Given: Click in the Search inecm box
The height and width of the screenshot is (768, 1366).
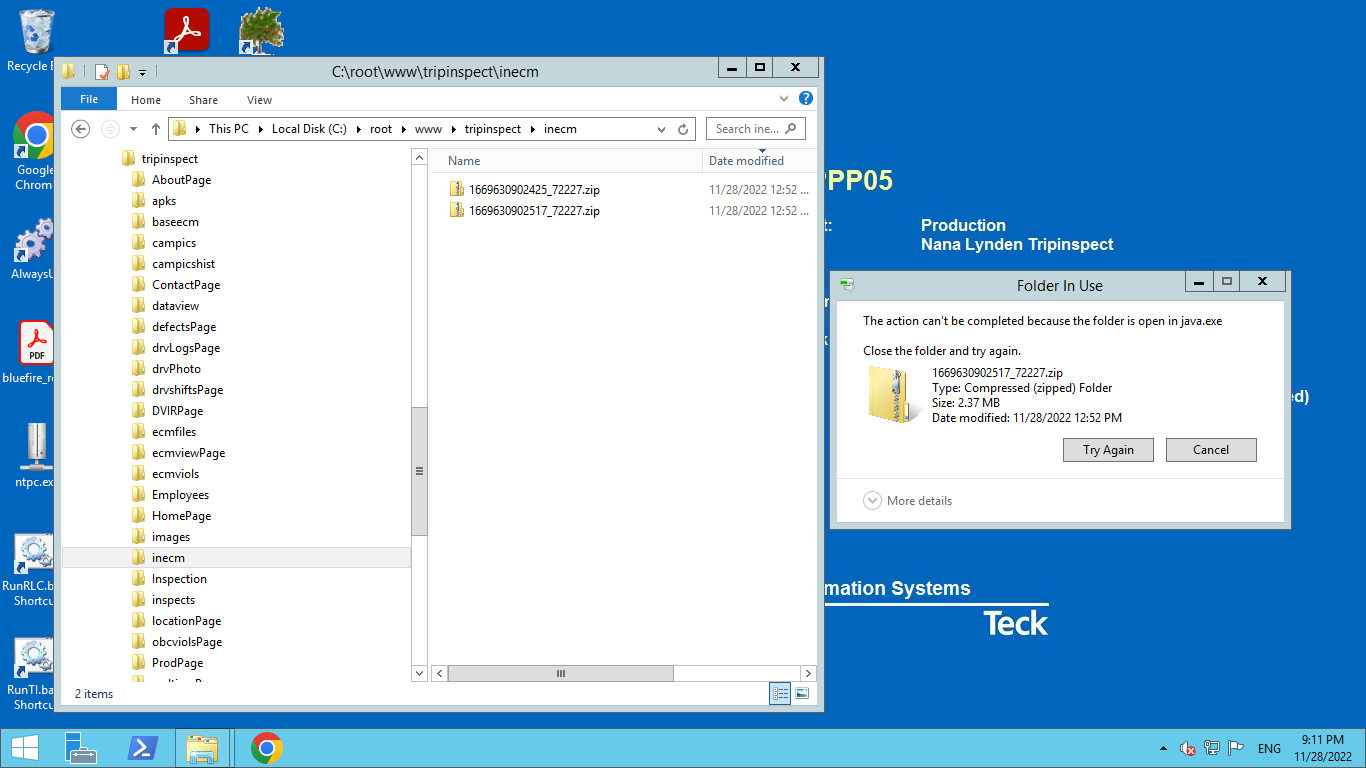Looking at the screenshot, I should [755, 129].
